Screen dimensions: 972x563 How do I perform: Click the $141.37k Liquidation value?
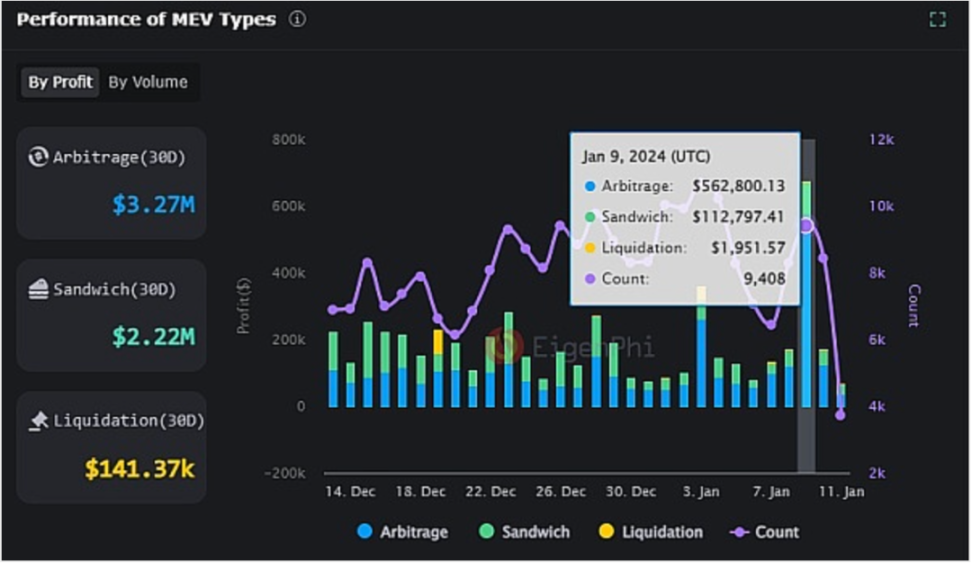139,468
